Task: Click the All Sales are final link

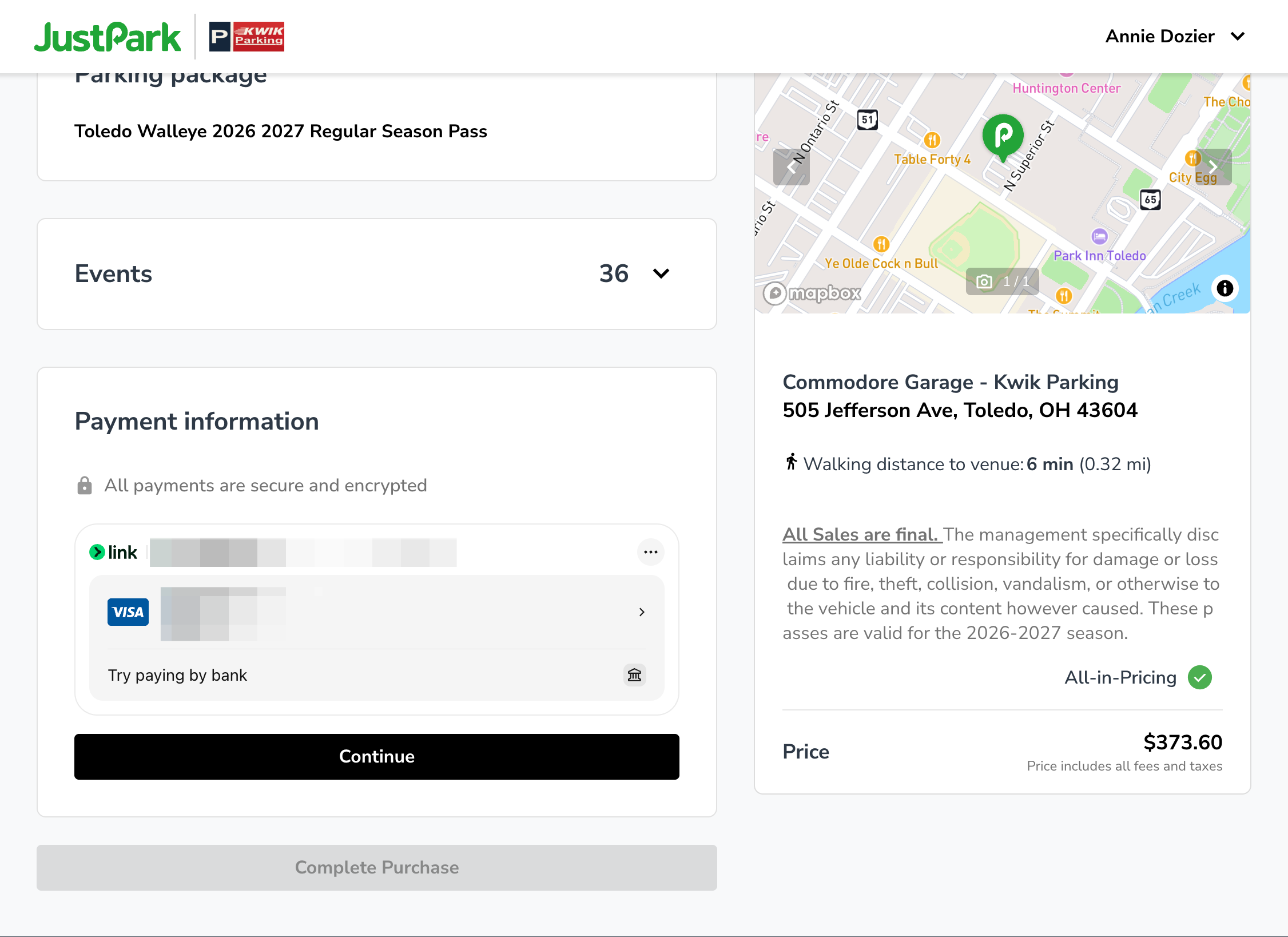Action: 862,534
